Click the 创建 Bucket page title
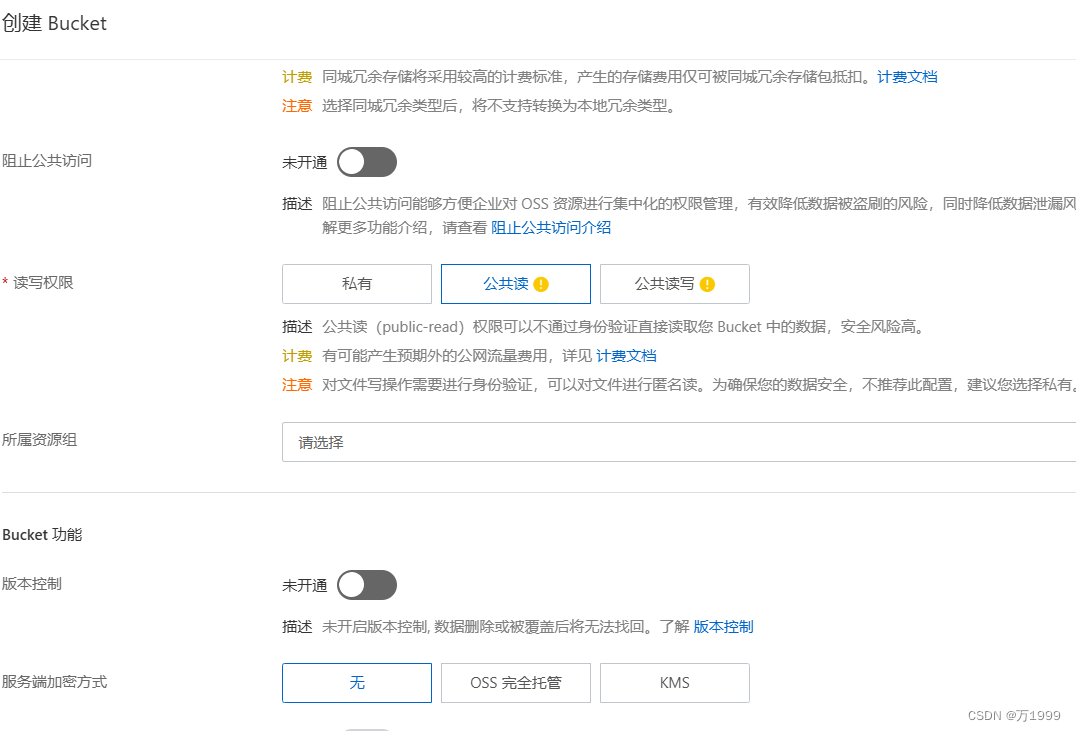1076x731 pixels. tap(54, 23)
